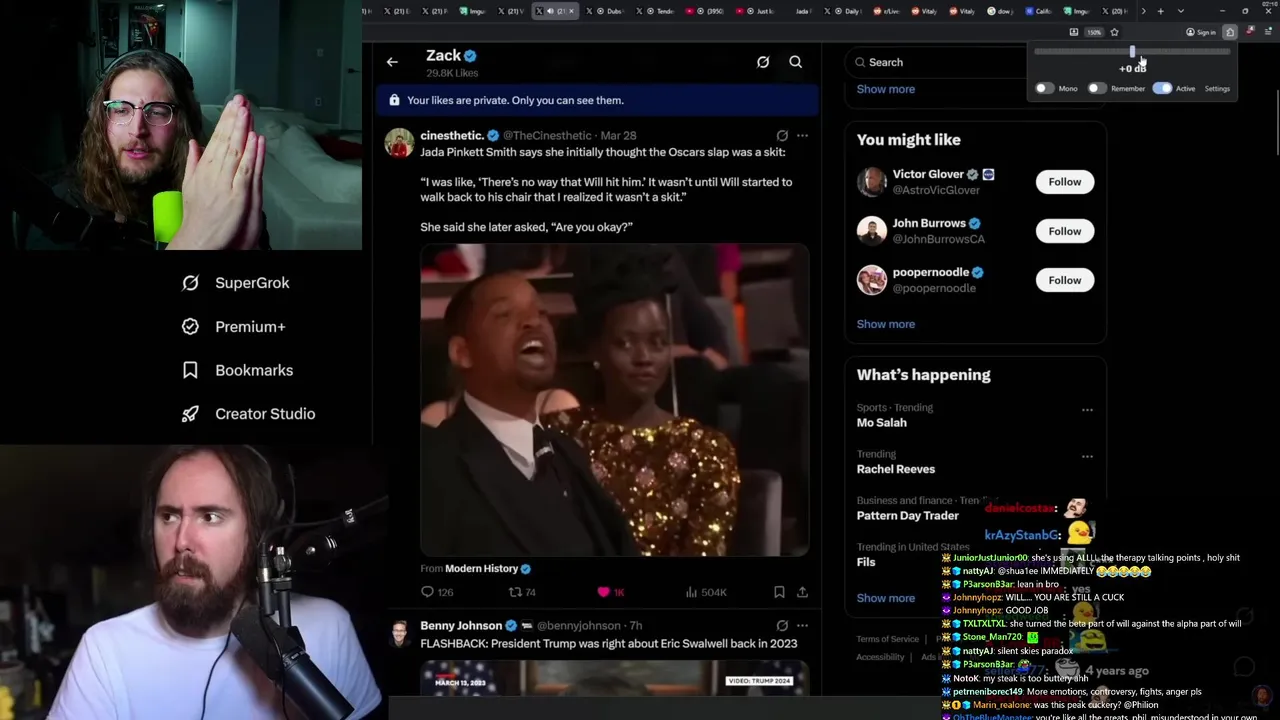Switch to the Jada browser tab
Screen dimensions: 1280x720
[804, 11]
